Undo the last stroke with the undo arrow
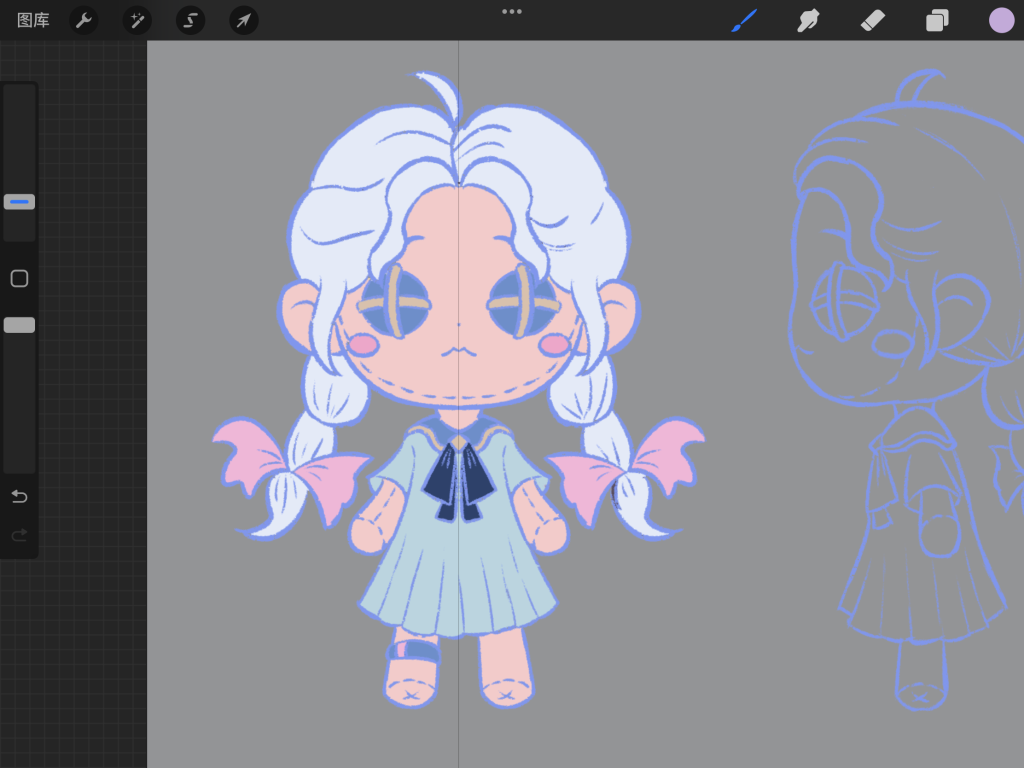 point(19,497)
